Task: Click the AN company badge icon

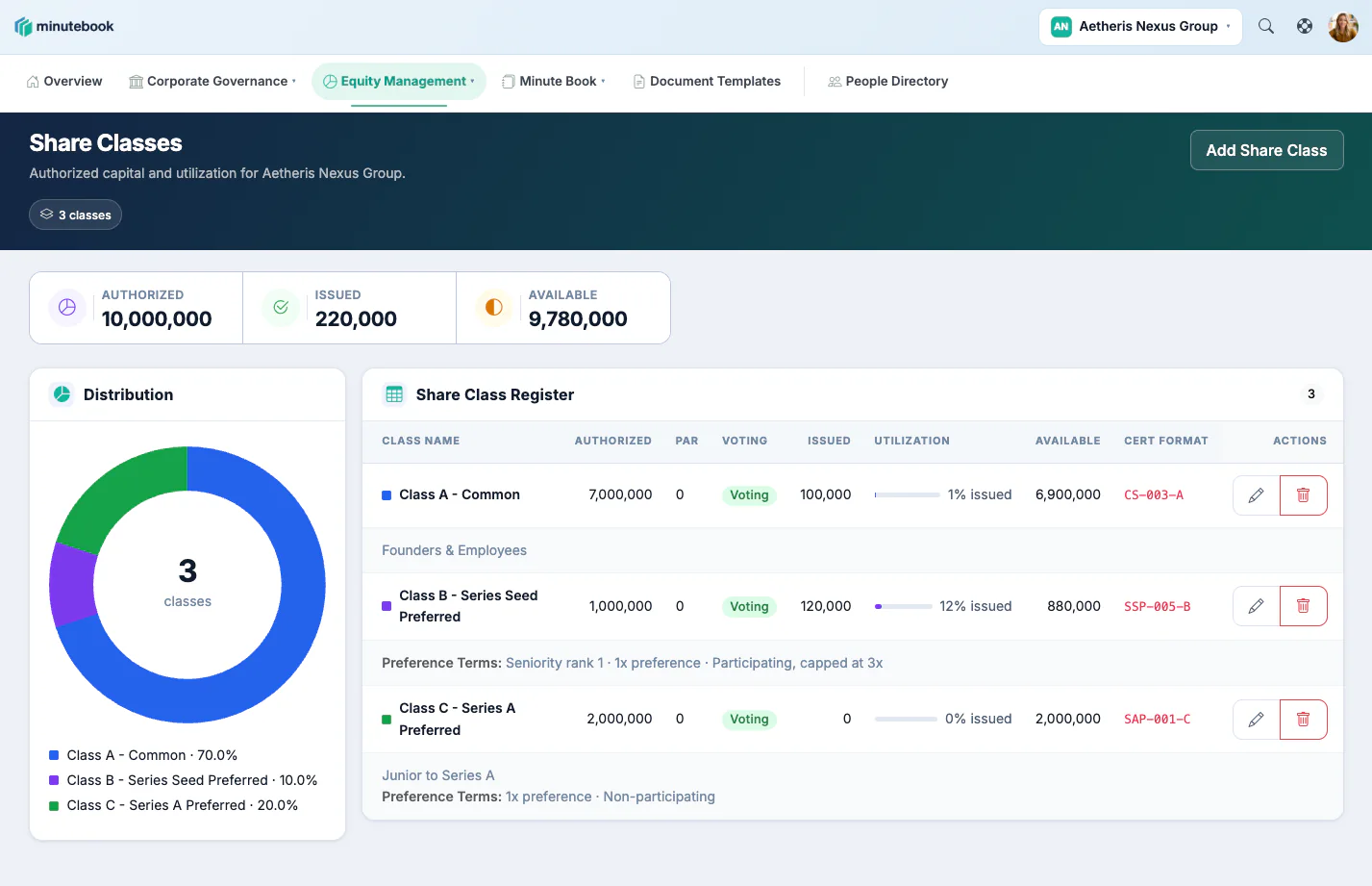Action: tap(1061, 27)
